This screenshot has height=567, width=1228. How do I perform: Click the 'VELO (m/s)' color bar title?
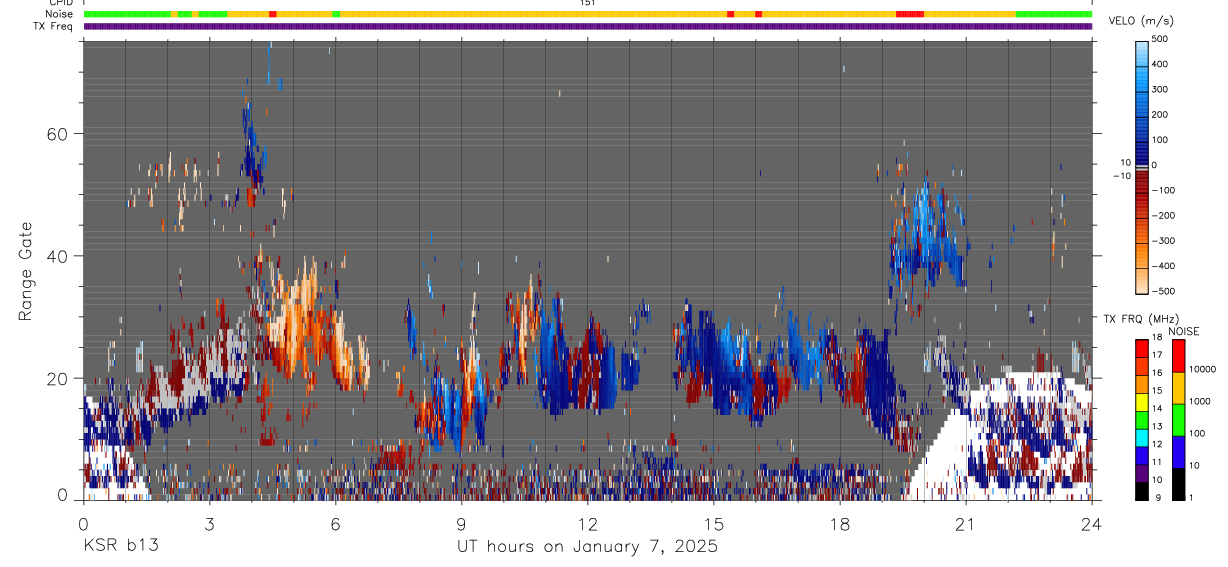(1142, 21)
